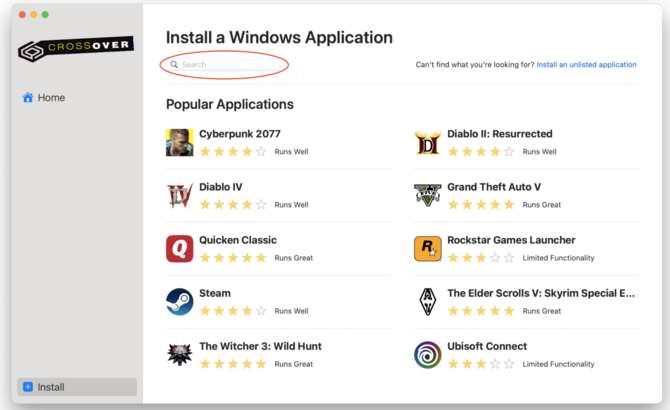670x410 pixels.
Task: Select The Elder Scrolls V: Skyrim title
Action: pyautogui.click(x=541, y=293)
